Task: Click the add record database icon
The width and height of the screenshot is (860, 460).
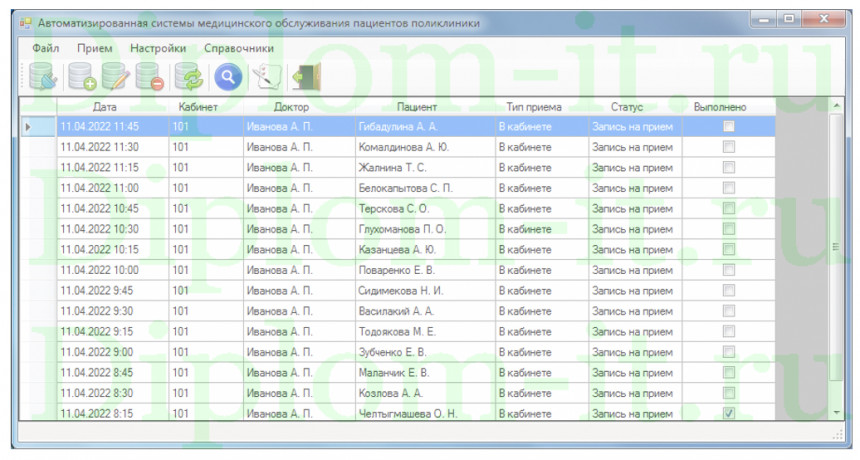Action: click(82, 76)
